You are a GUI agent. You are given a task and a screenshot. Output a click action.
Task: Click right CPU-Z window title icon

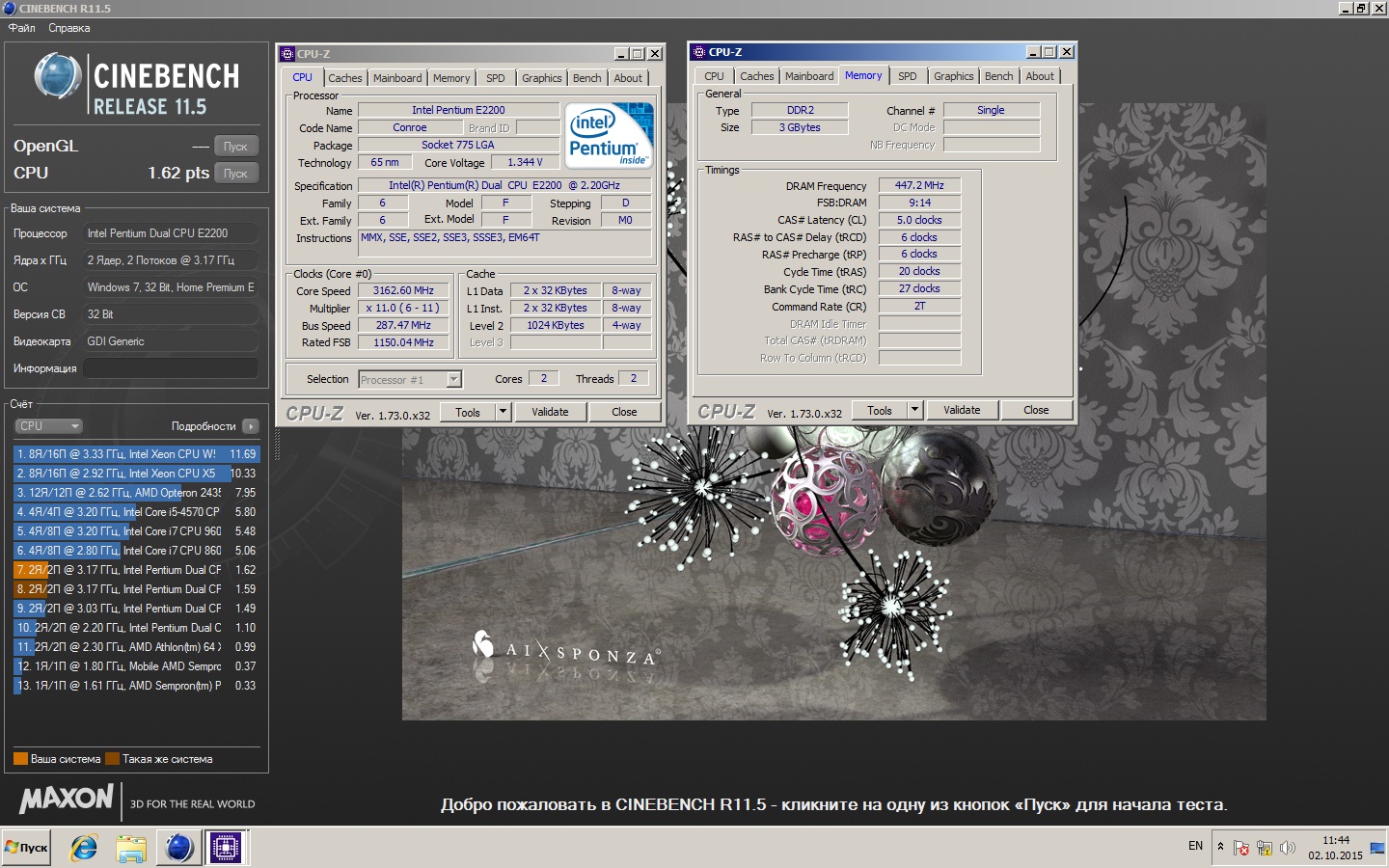[x=699, y=52]
